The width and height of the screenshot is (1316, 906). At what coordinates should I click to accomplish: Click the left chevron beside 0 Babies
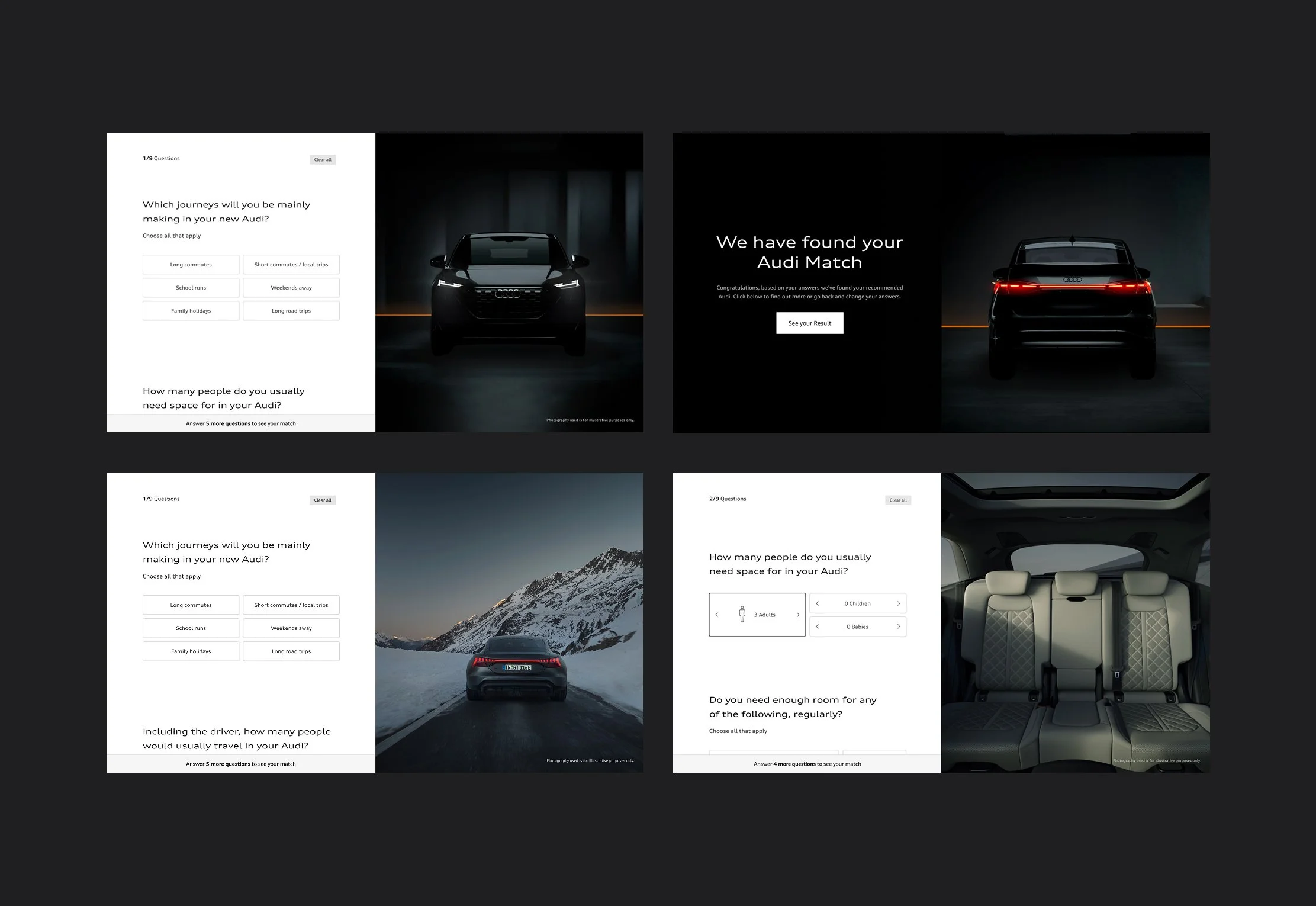[818, 626]
